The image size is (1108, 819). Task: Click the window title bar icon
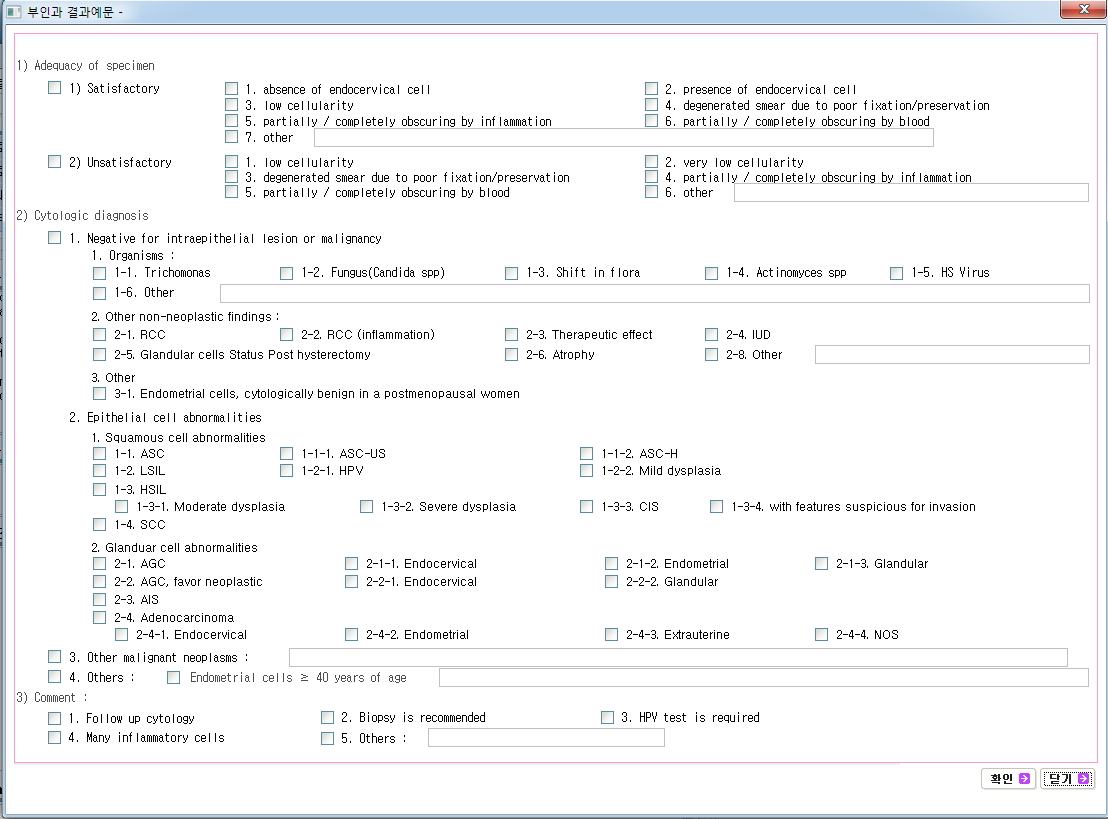(x=13, y=12)
